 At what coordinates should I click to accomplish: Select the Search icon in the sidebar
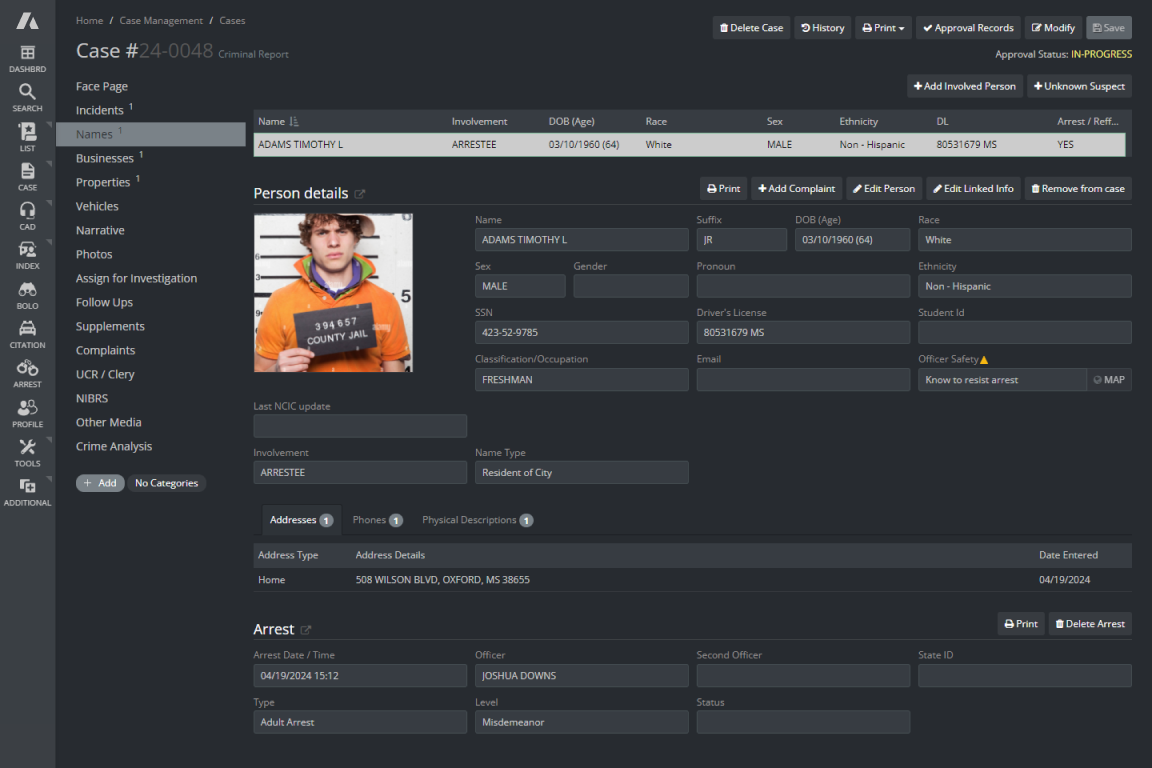[x=27, y=95]
